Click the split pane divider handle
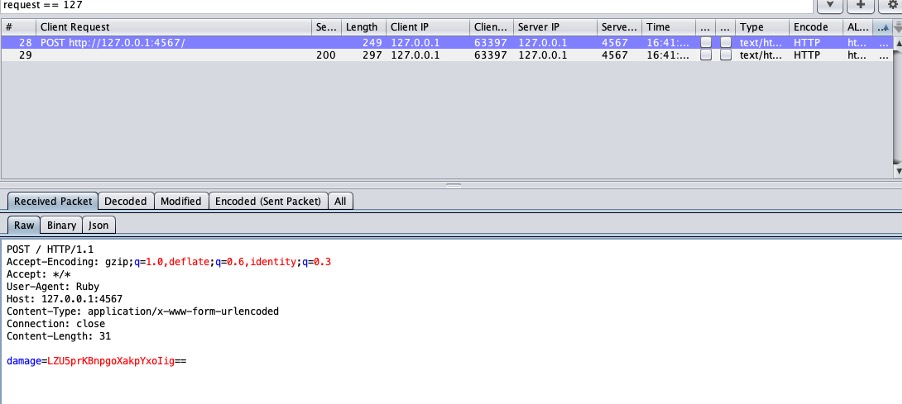 [x=453, y=185]
